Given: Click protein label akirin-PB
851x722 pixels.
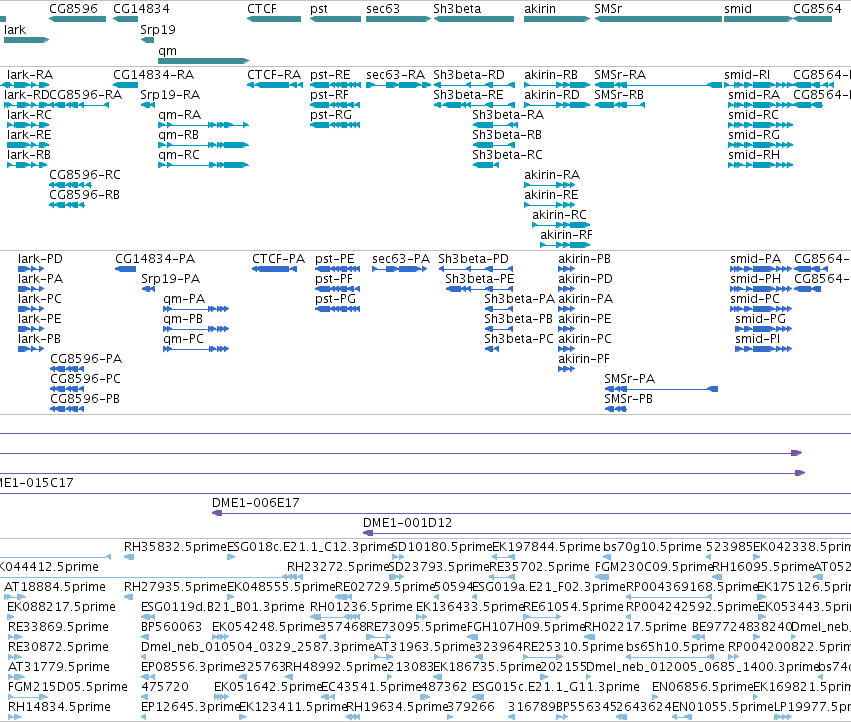Looking at the screenshot, I should click(585, 259).
